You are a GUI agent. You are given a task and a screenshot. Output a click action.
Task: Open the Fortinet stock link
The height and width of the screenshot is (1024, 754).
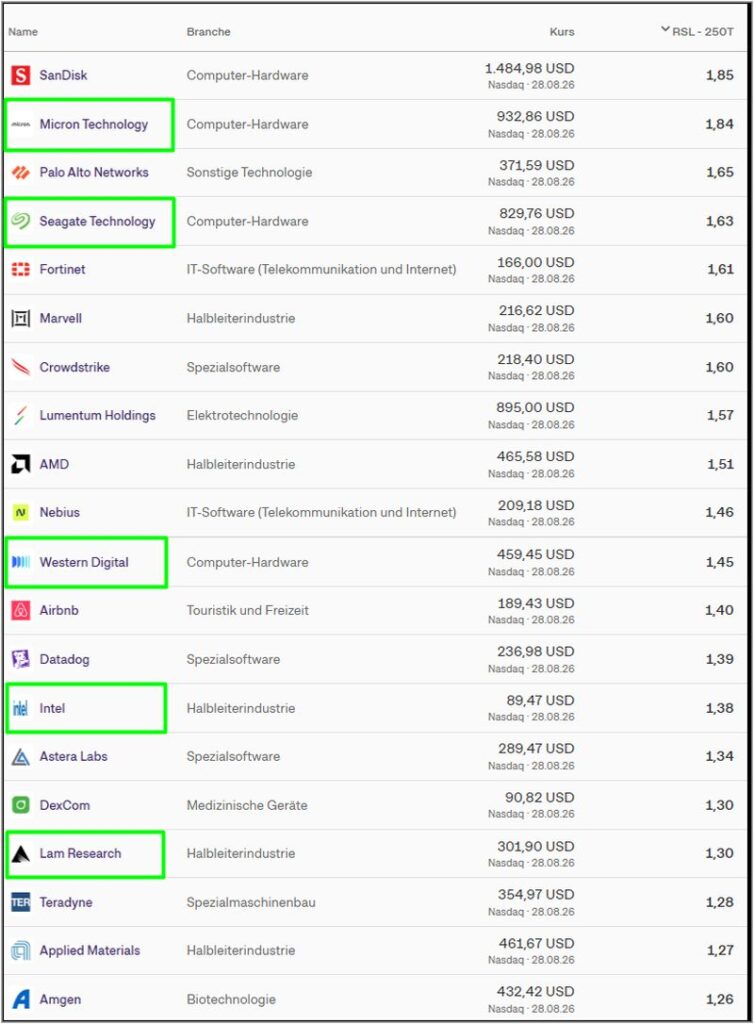point(63,269)
